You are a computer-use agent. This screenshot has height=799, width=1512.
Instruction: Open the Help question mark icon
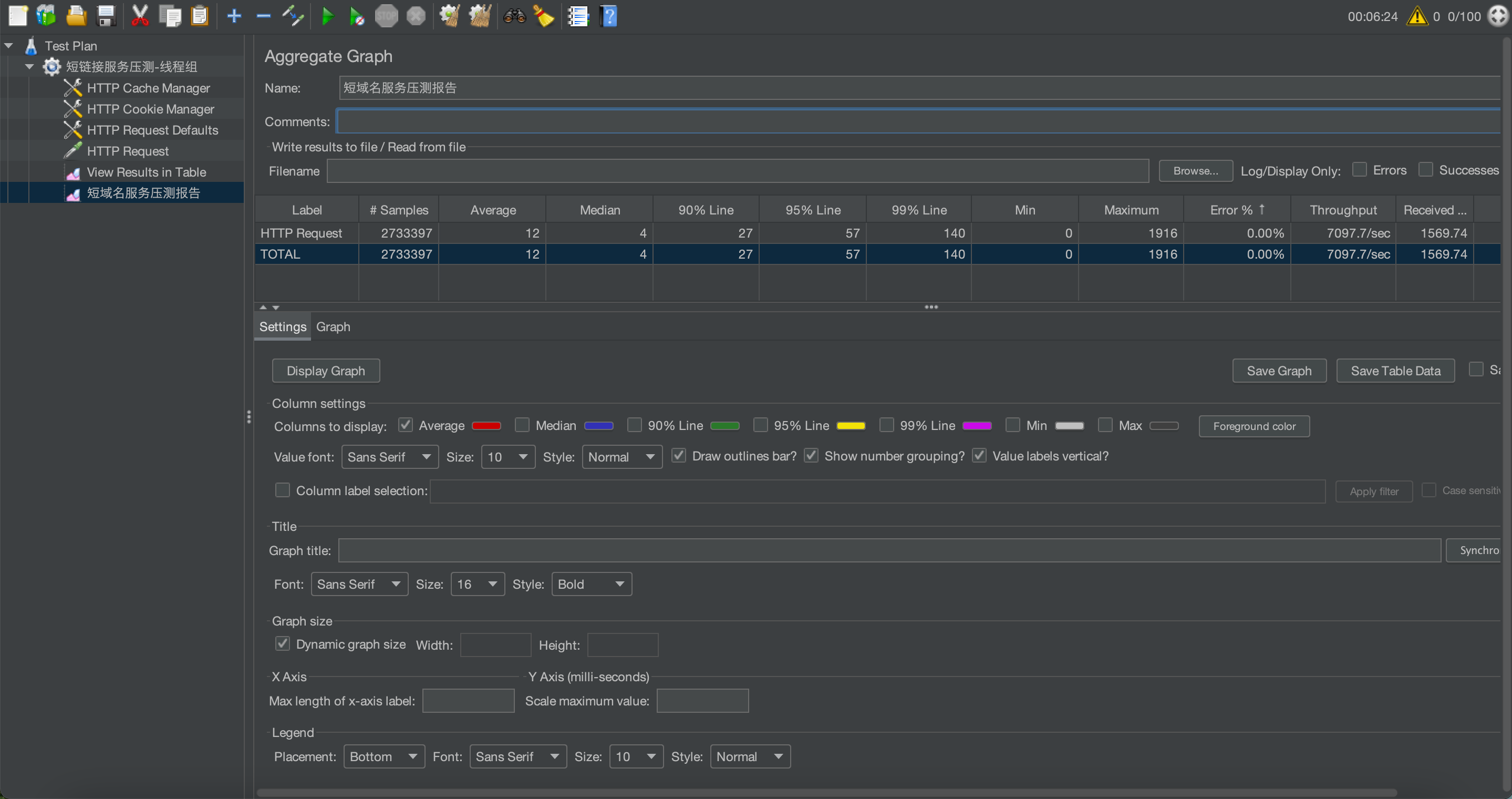(609, 16)
